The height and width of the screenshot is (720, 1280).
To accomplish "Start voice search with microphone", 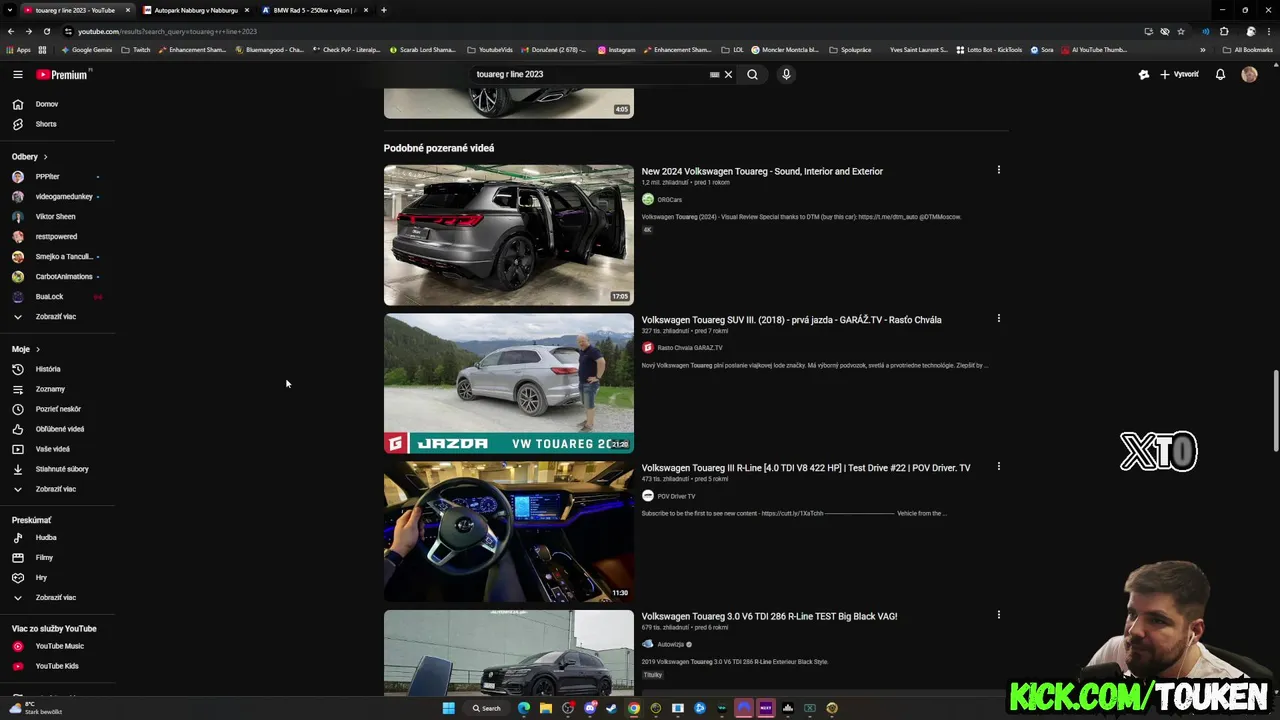I will point(786,74).
